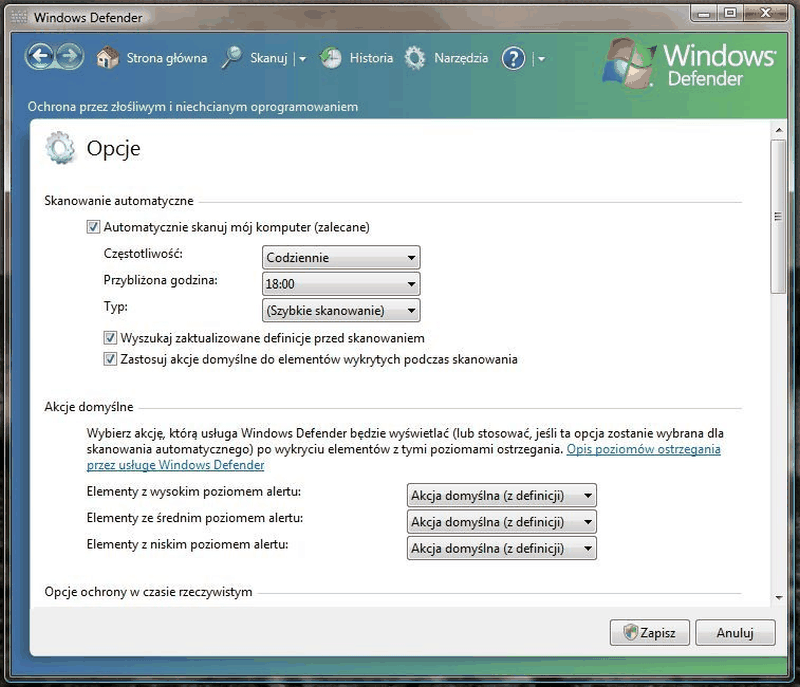Click the house icon for Strona główna
Viewport: 800px width, 687px height.
(107, 58)
